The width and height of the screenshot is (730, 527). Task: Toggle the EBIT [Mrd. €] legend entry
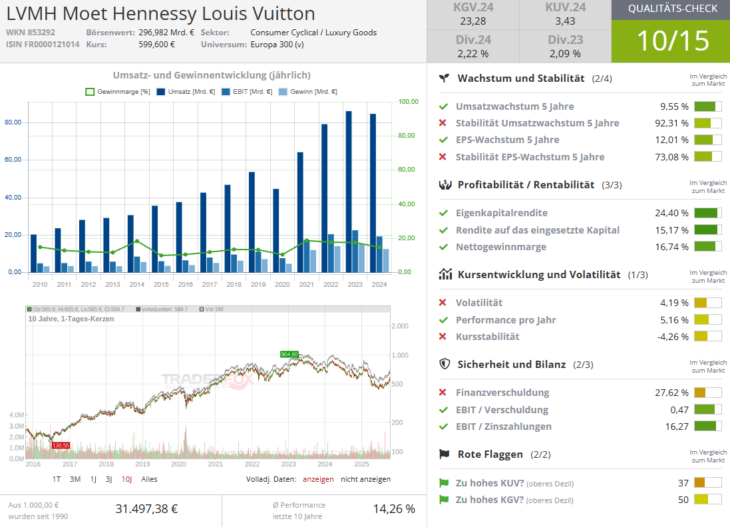point(249,91)
